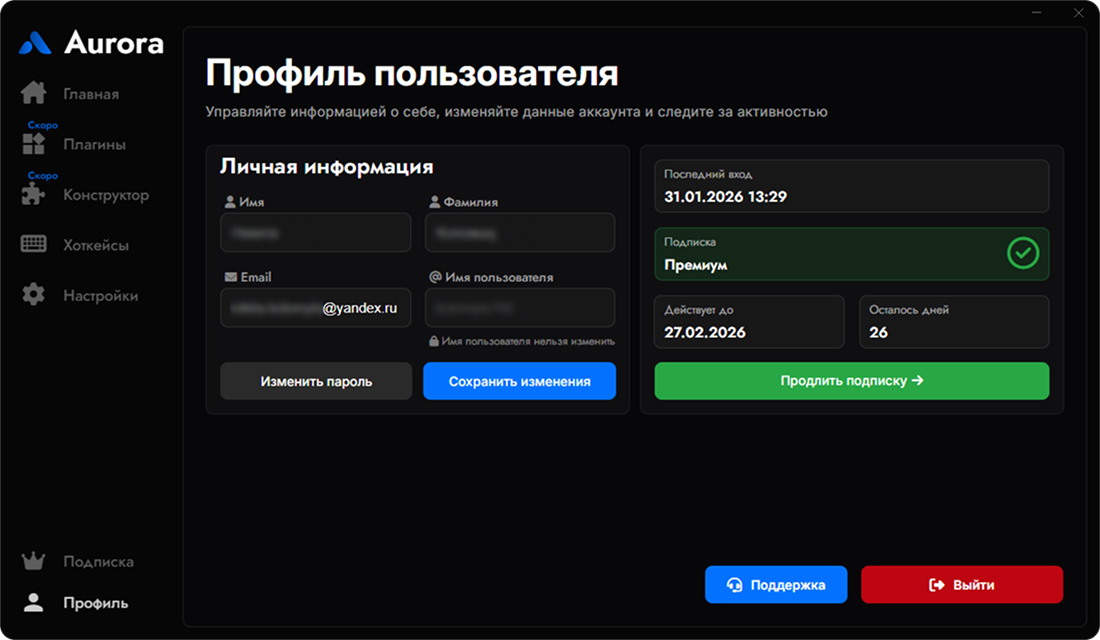The image size is (1100, 640).
Task: Go to the Настройки section label
Action: click(x=100, y=296)
